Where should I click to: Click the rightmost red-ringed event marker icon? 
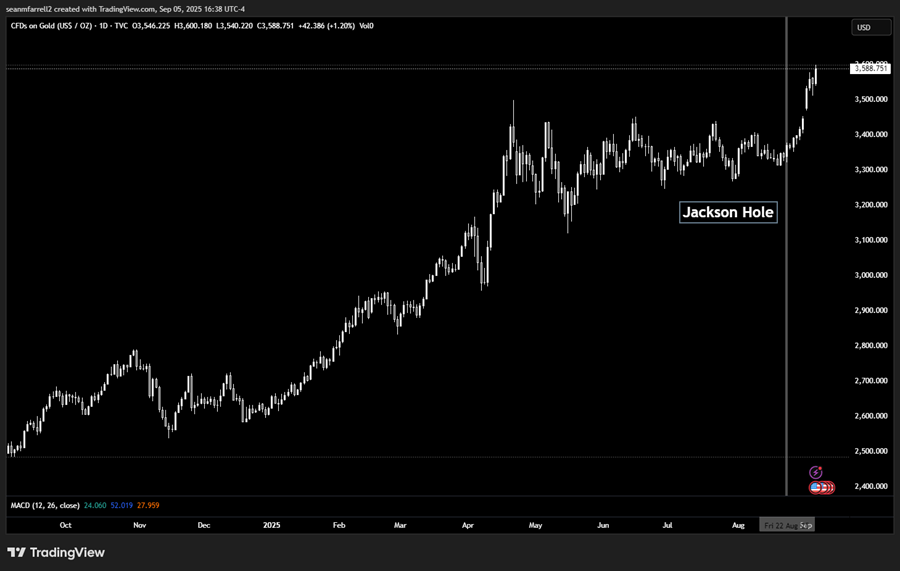[x=829, y=487]
